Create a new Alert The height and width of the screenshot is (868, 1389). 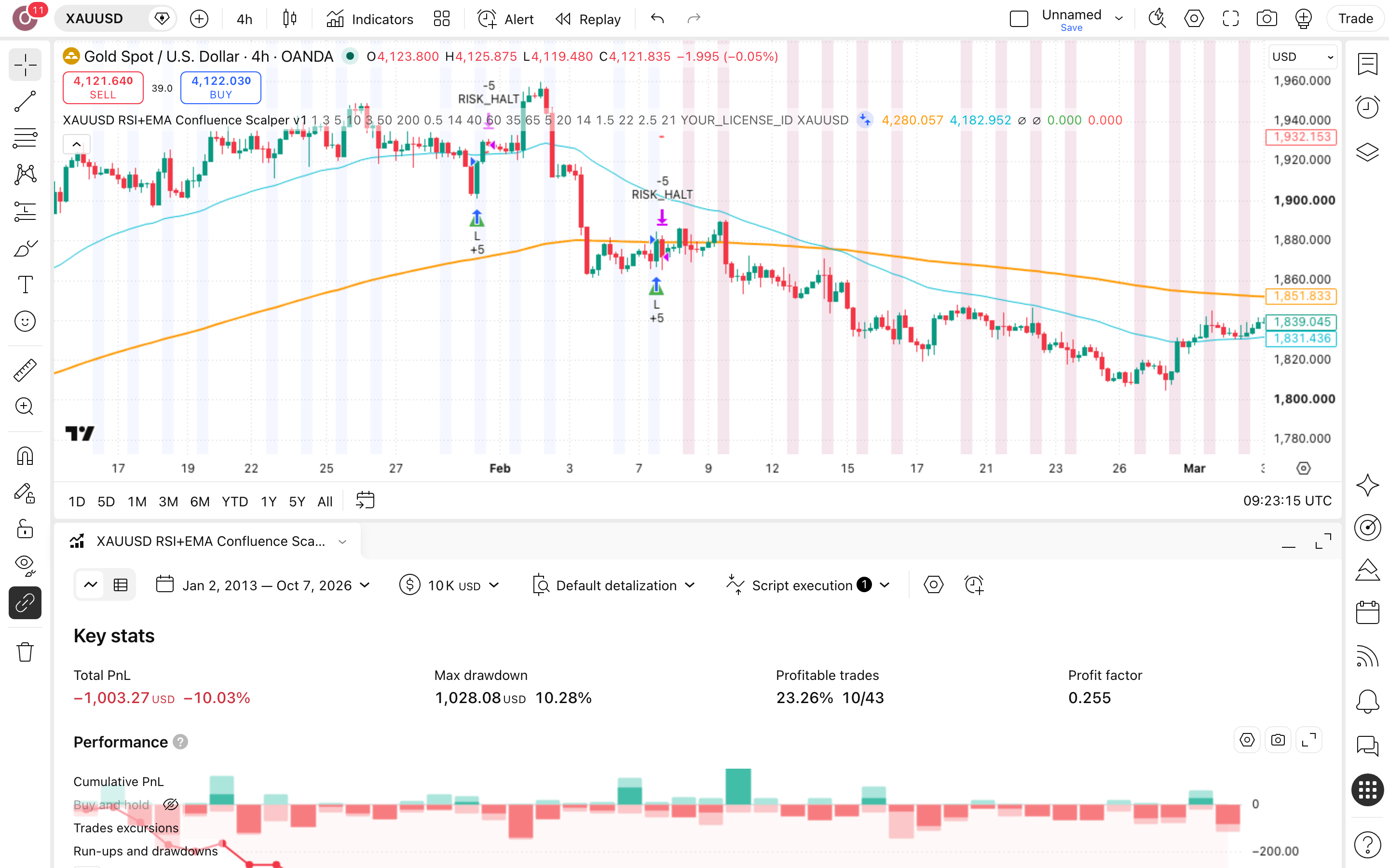[x=505, y=19]
